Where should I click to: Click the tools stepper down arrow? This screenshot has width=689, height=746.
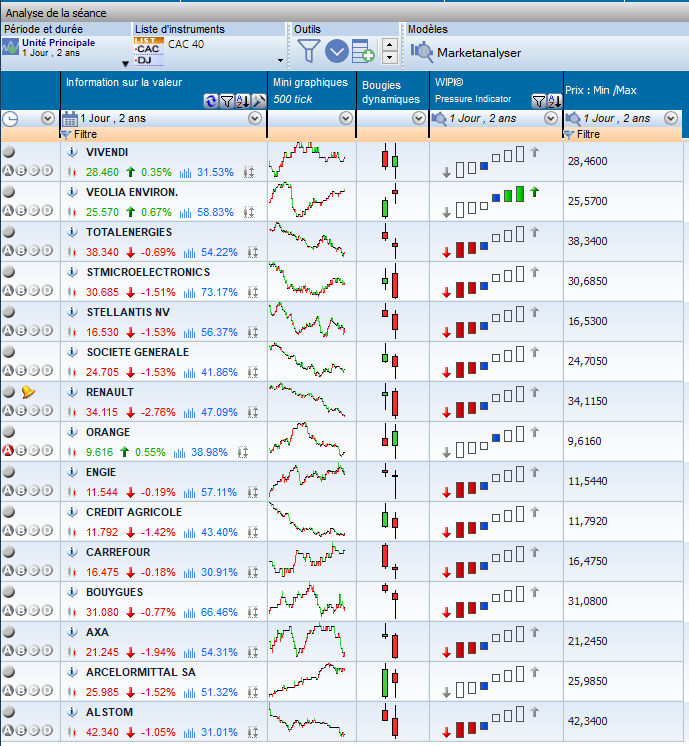click(x=390, y=58)
